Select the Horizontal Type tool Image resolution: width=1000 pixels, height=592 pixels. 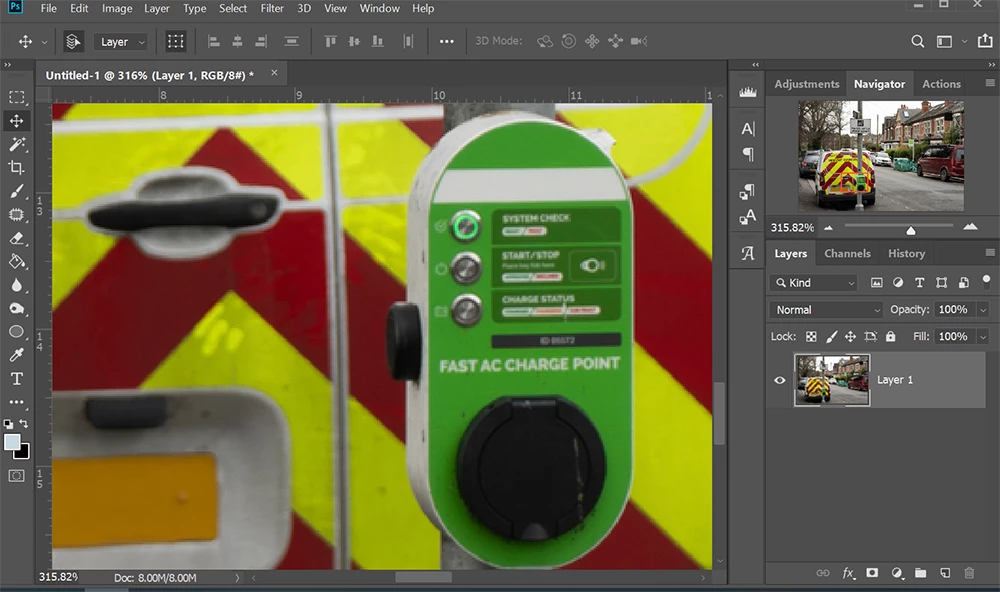[x=17, y=378]
